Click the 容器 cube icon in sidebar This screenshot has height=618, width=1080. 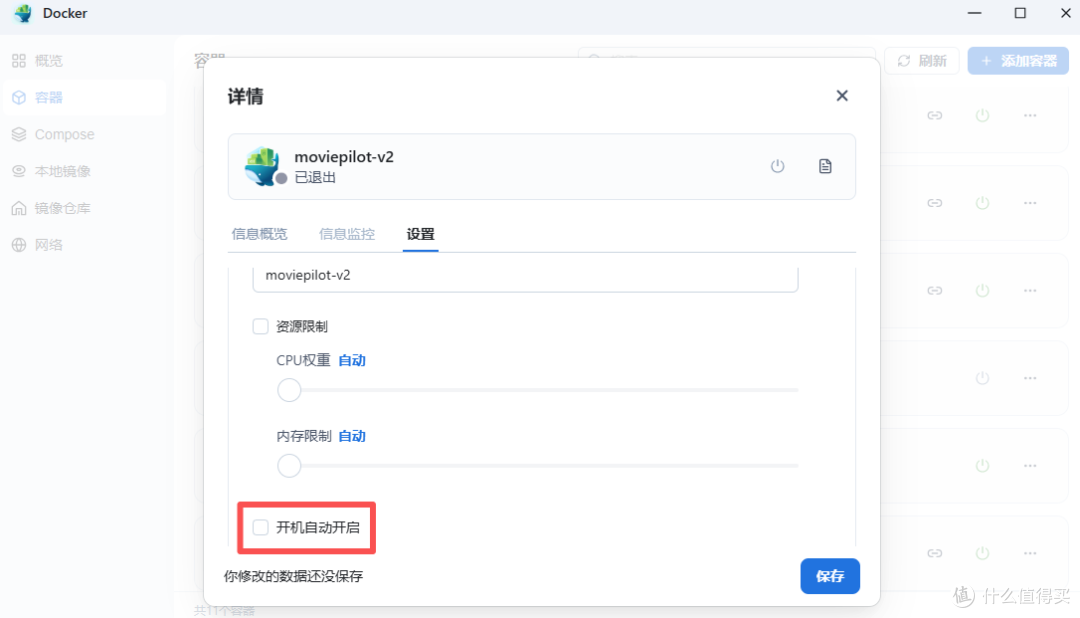point(19,98)
